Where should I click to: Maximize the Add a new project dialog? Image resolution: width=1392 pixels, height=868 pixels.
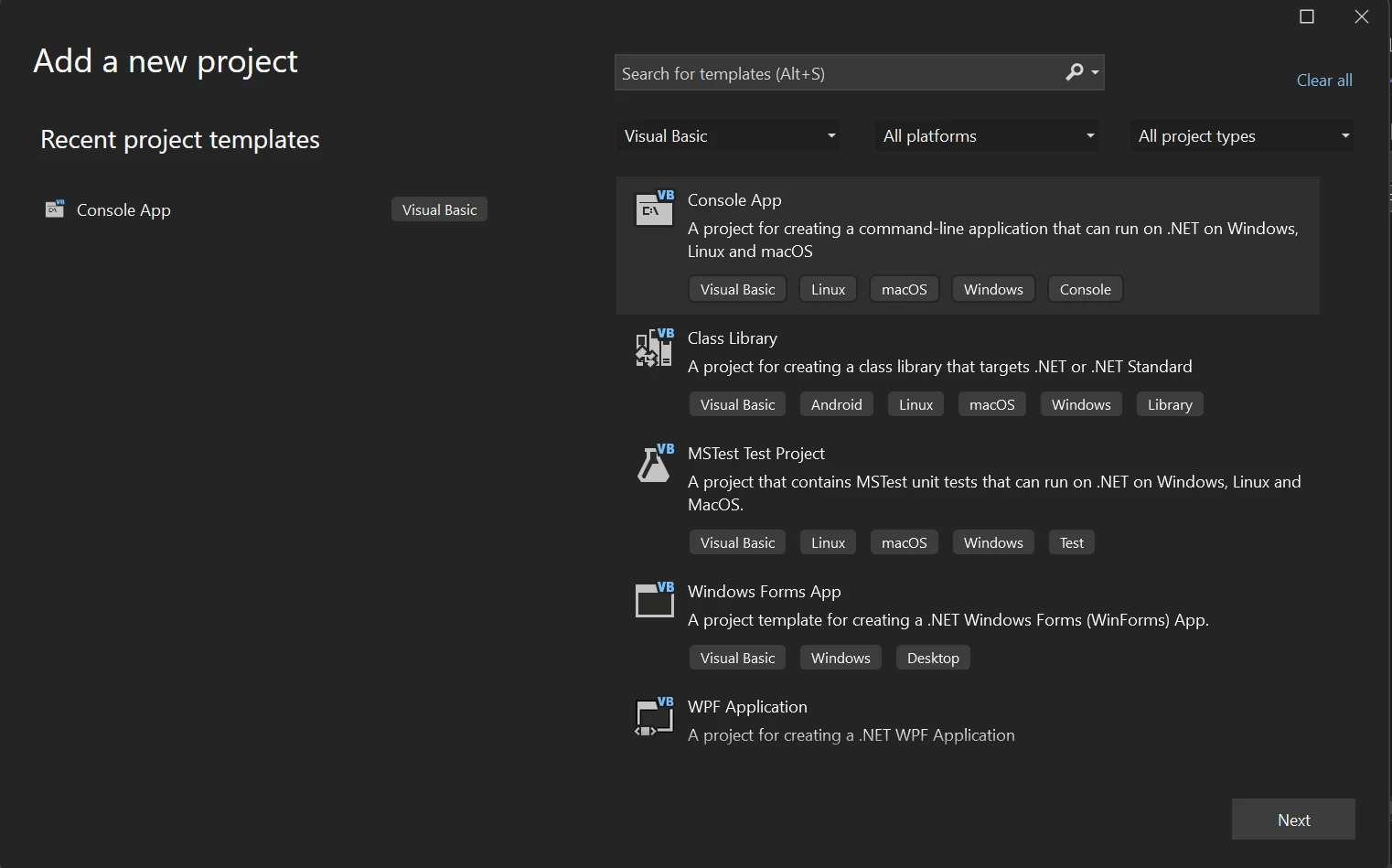pyautogui.click(x=1307, y=16)
